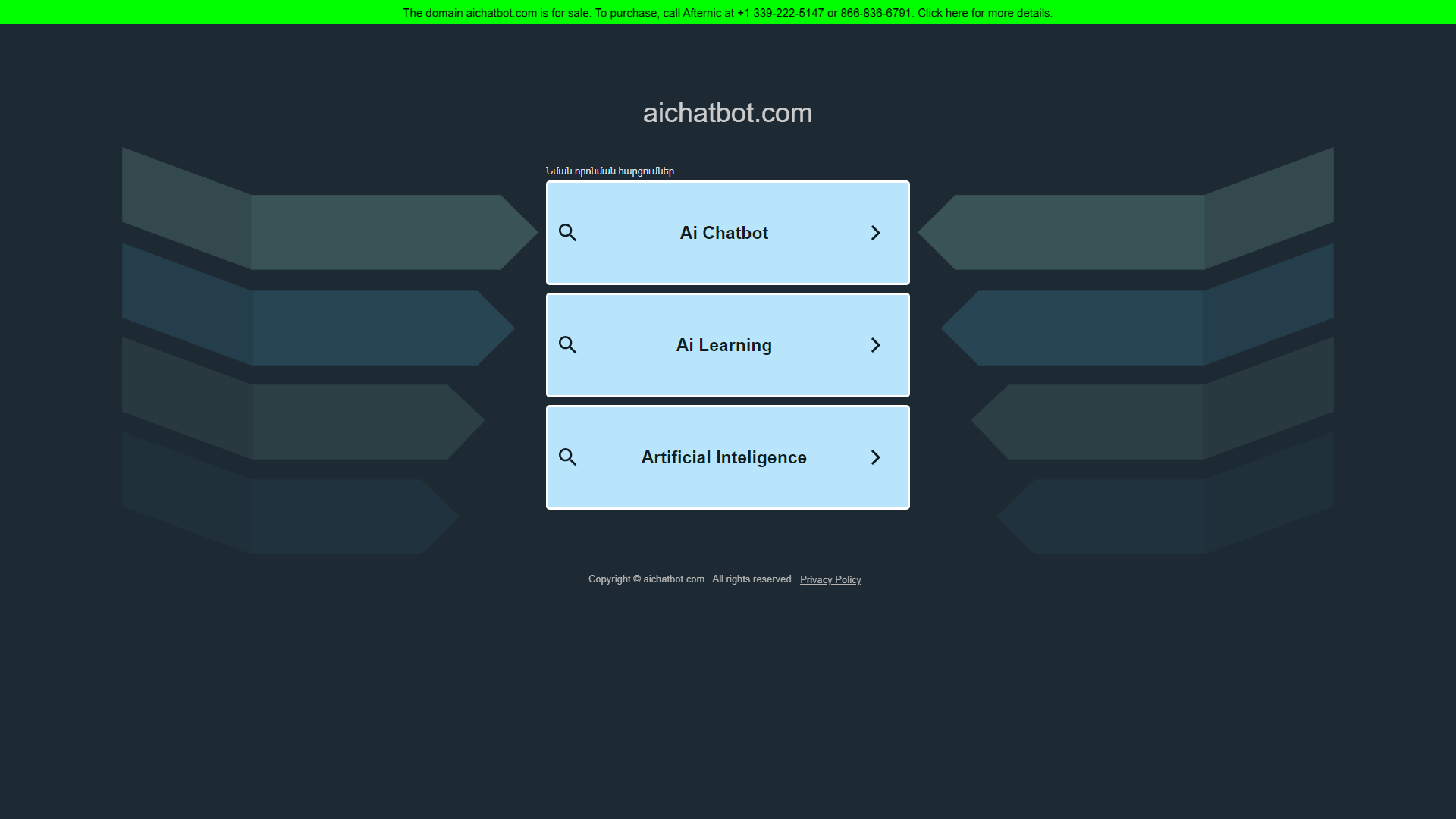
Task: Select the Artificial Inteligence menu item
Action: coord(728,457)
